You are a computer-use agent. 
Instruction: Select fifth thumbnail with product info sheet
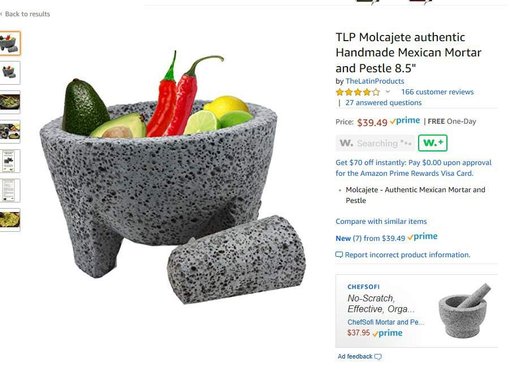(x=10, y=161)
